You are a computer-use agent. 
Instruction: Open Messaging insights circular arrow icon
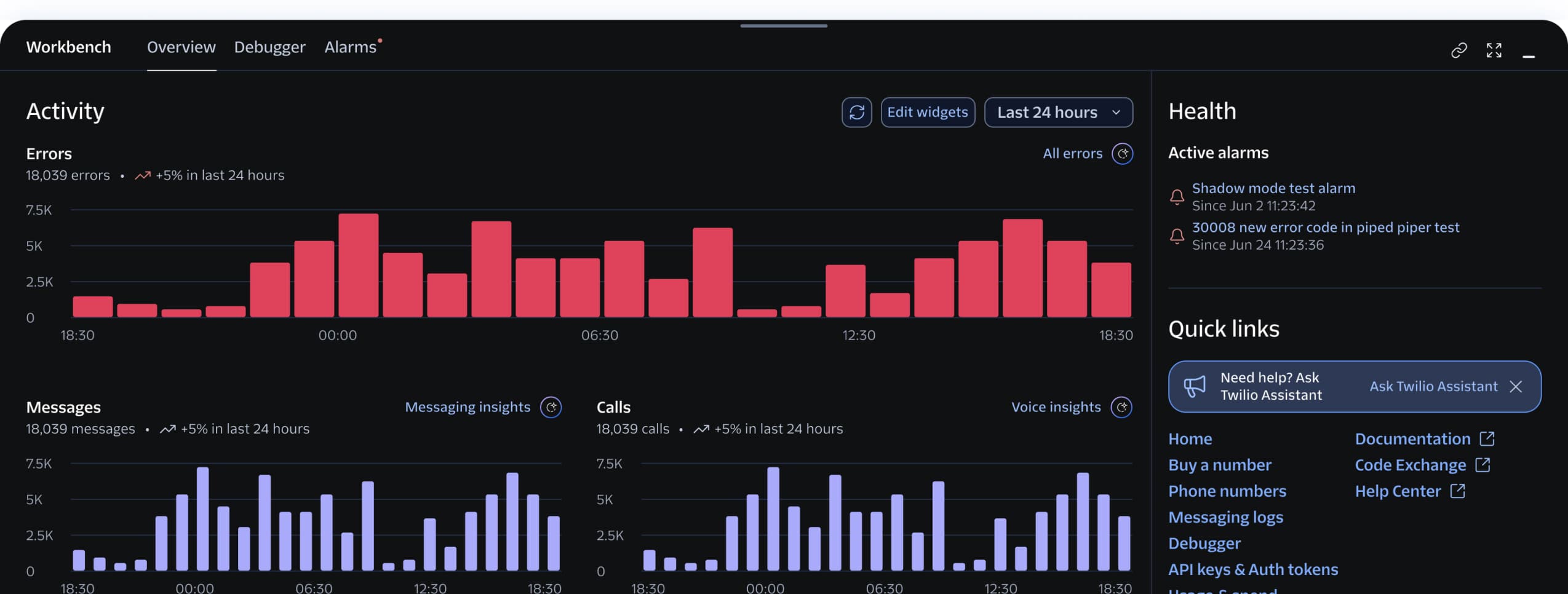pos(551,407)
